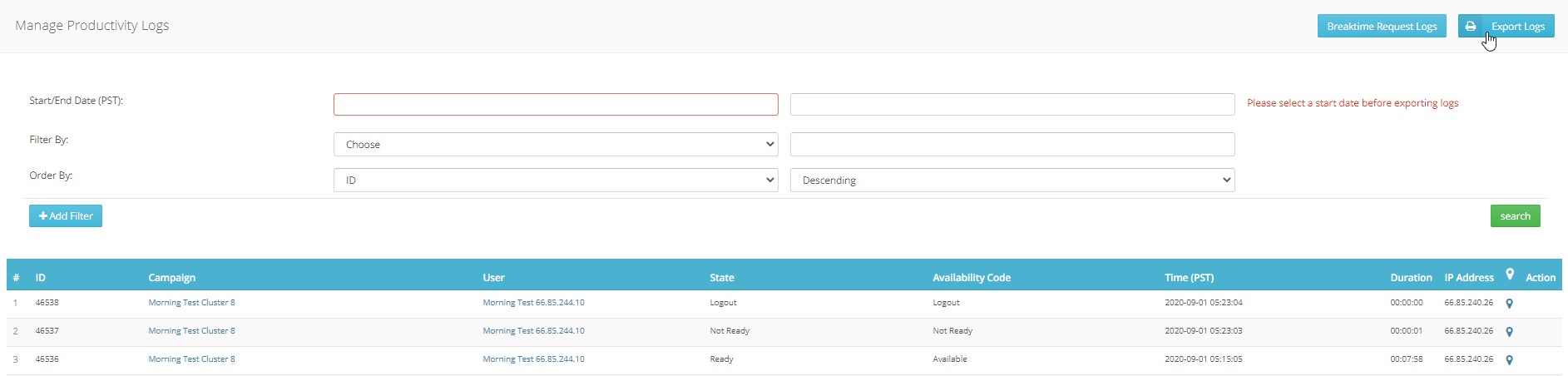Open Morning Test Cluster 8 in first row
Image resolution: width=1568 pixels, height=376 pixels.
[191, 303]
